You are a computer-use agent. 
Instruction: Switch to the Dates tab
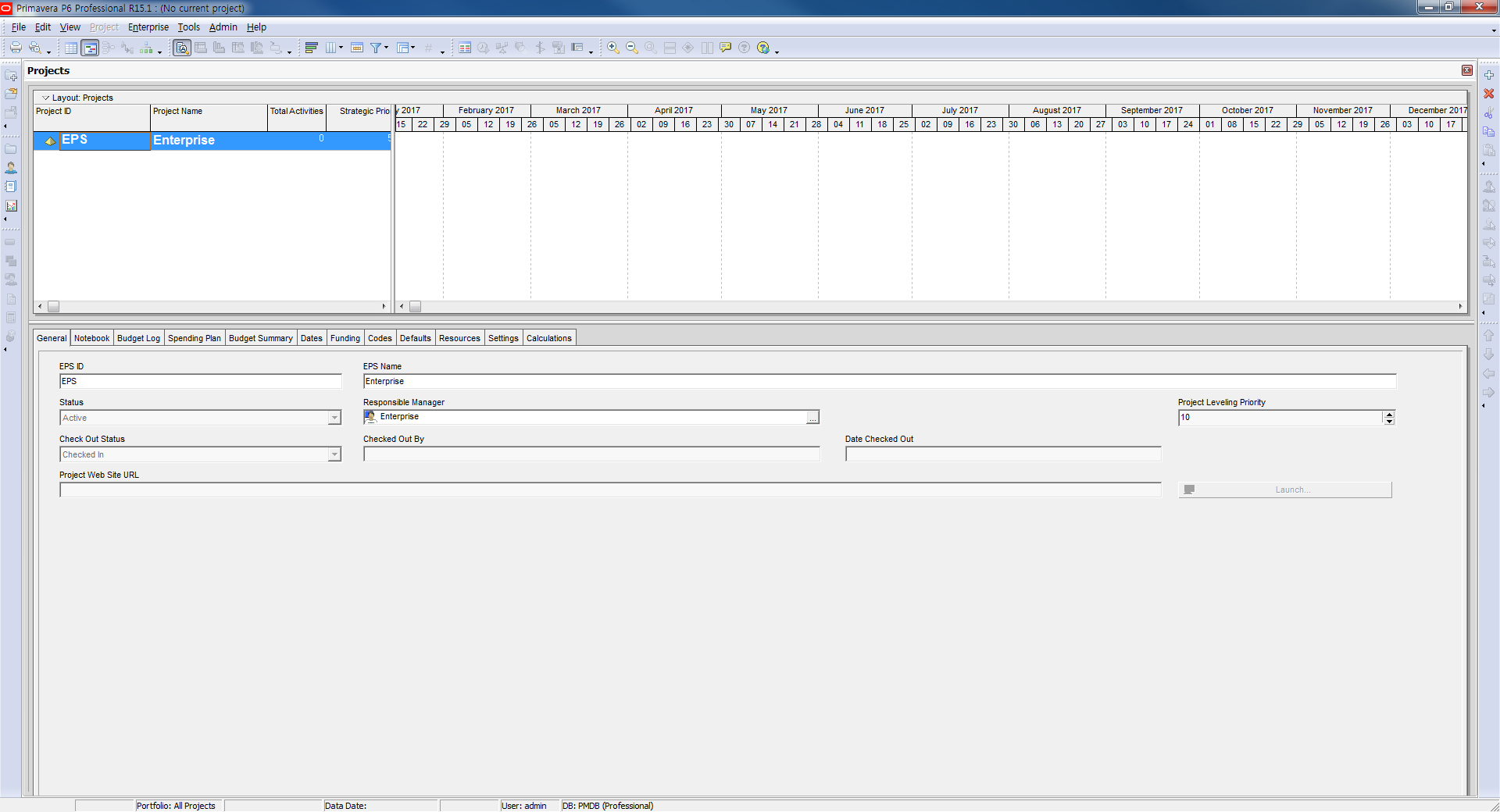312,338
